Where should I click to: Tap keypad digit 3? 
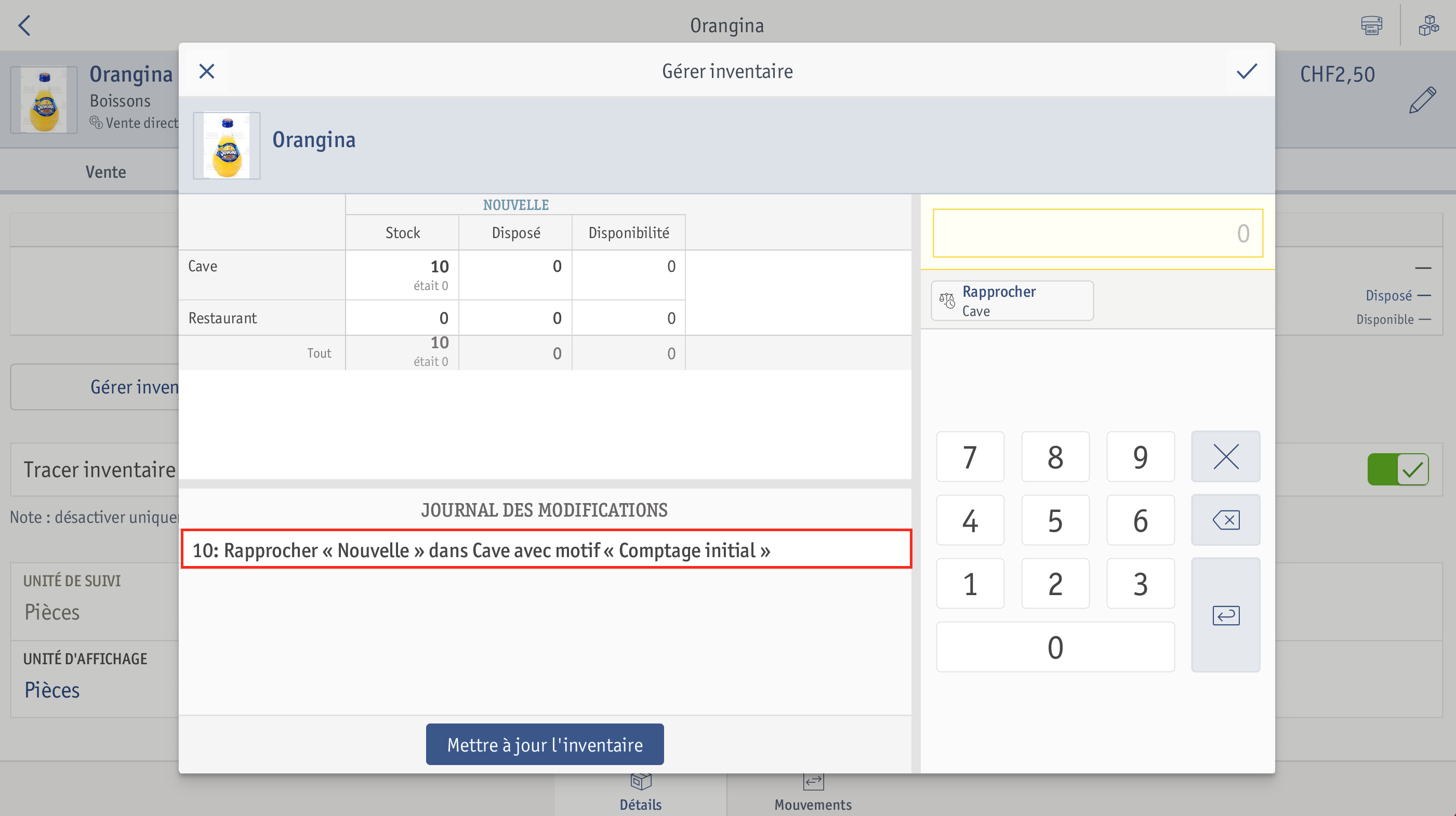1140,583
